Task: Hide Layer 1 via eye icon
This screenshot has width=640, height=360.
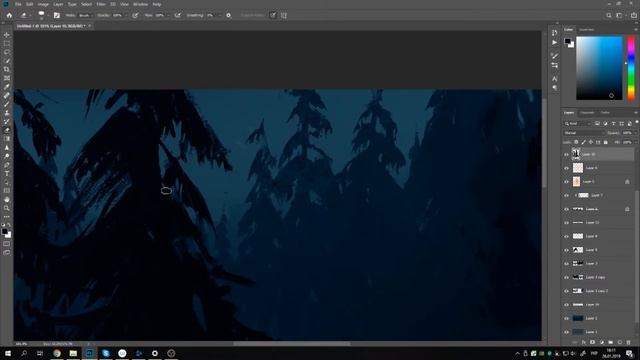Action: 567,332
